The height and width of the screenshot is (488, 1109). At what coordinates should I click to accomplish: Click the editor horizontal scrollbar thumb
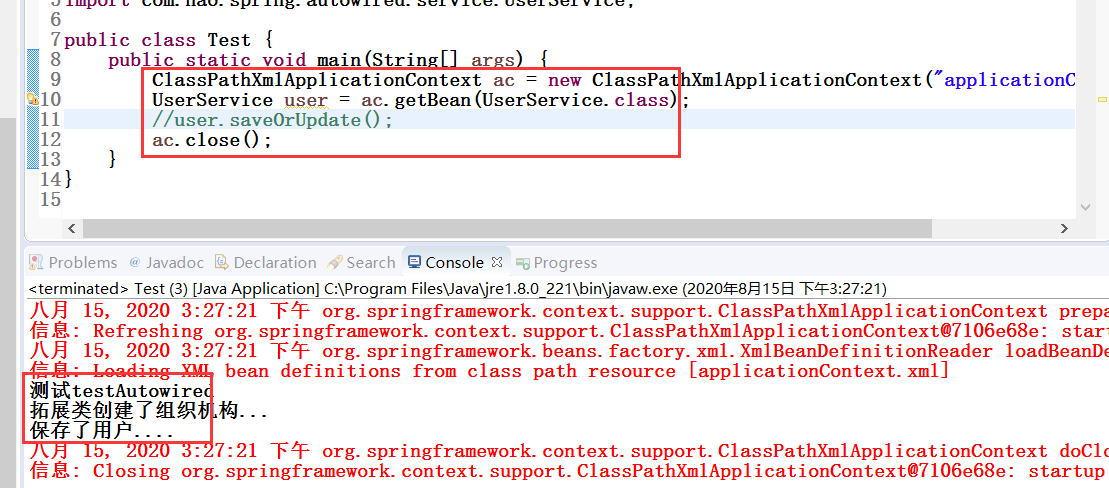pyautogui.click(x=507, y=228)
